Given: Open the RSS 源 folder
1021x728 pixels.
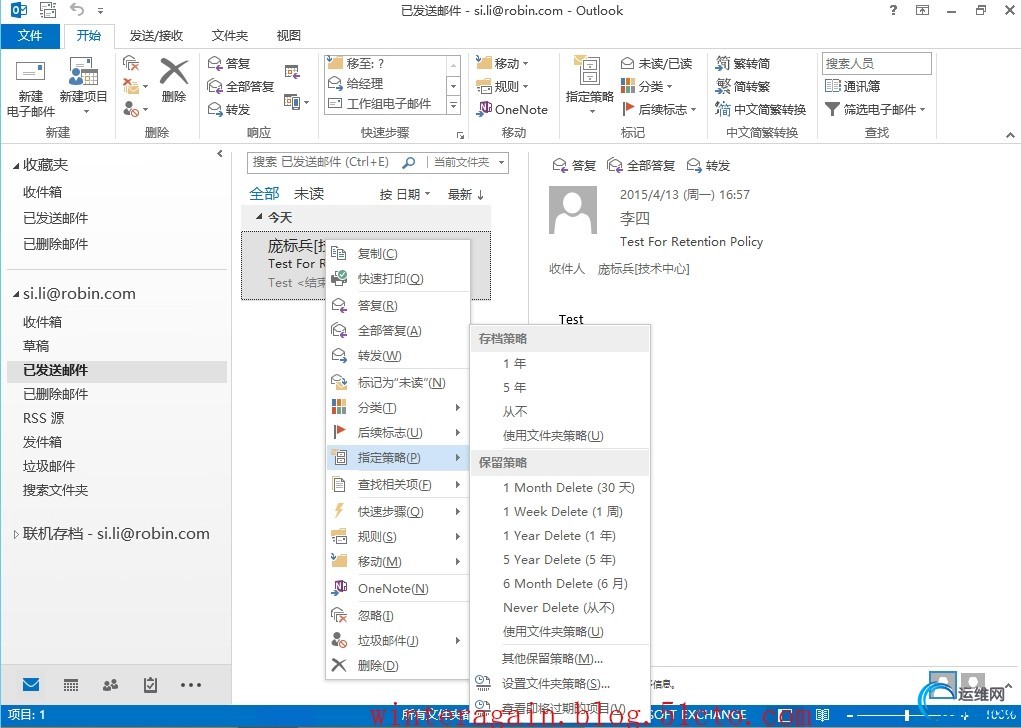Looking at the screenshot, I should pyautogui.click(x=44, y=418).
